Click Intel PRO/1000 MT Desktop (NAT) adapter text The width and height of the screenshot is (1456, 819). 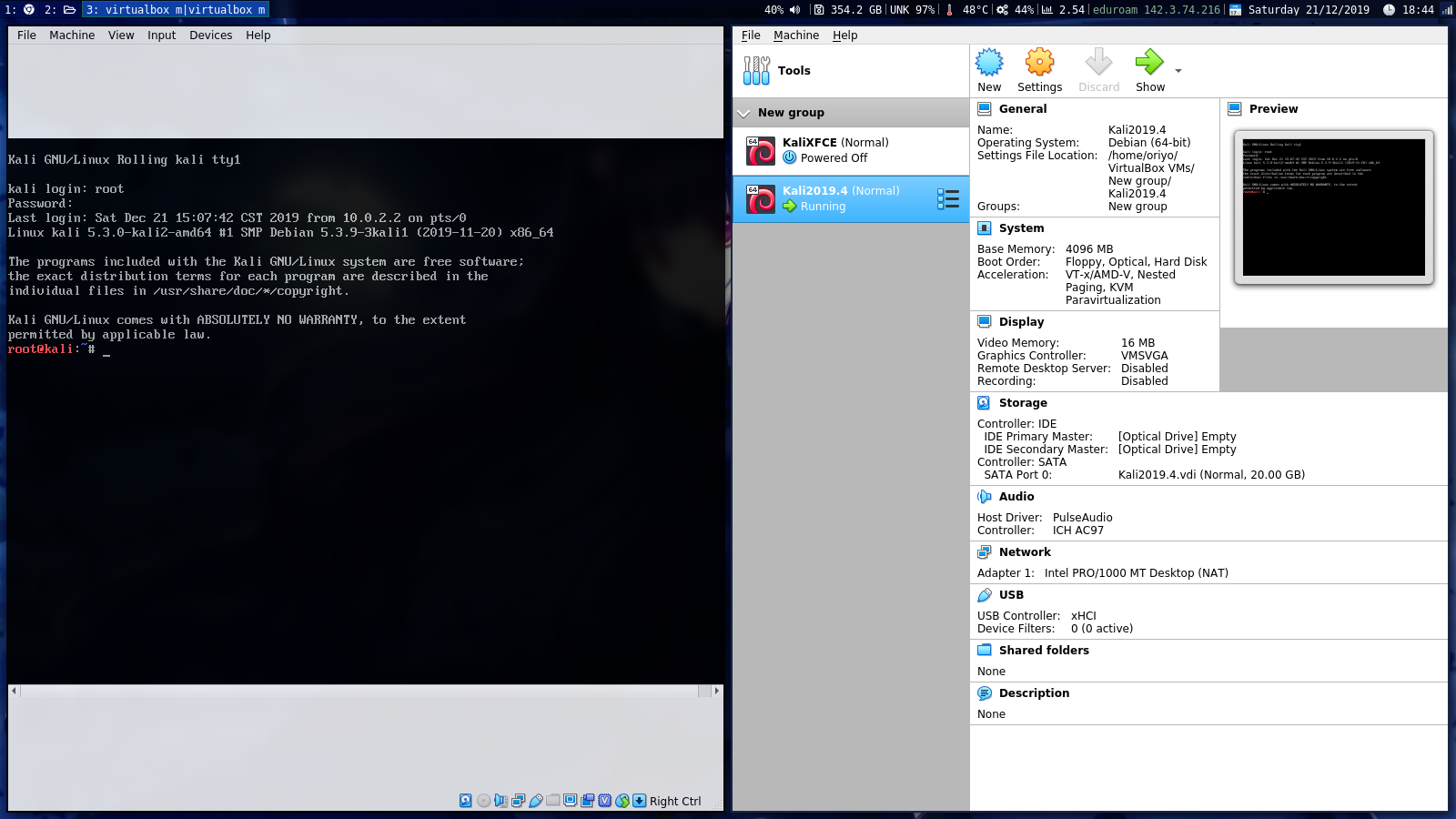coord(1137,573)
